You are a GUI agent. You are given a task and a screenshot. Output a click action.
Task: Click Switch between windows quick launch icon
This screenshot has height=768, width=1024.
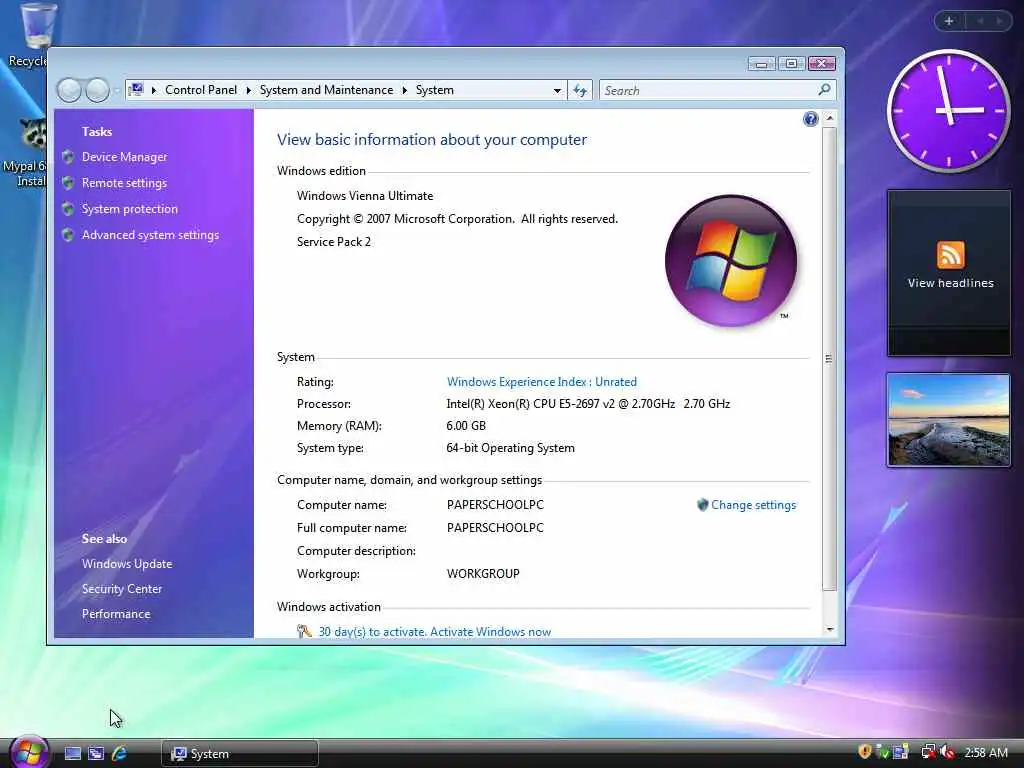[x=96, y=754]
